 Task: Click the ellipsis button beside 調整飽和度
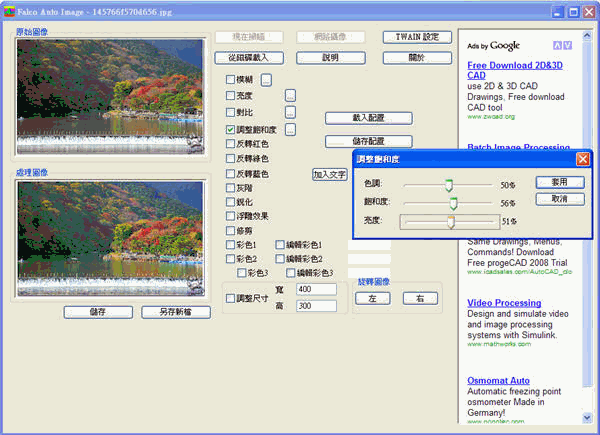click(x=290, y=130)
